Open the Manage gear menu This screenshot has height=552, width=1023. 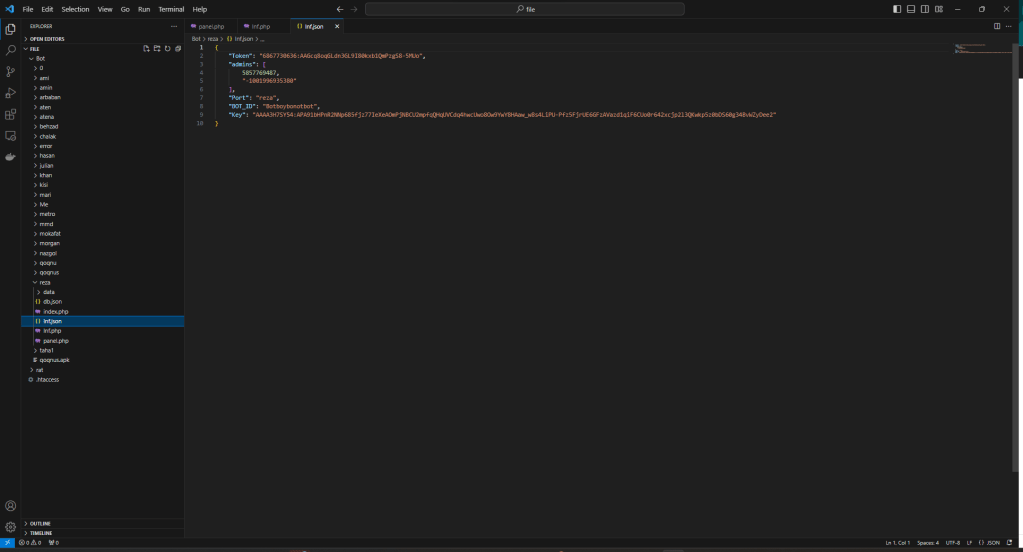[x=11, y=526]
